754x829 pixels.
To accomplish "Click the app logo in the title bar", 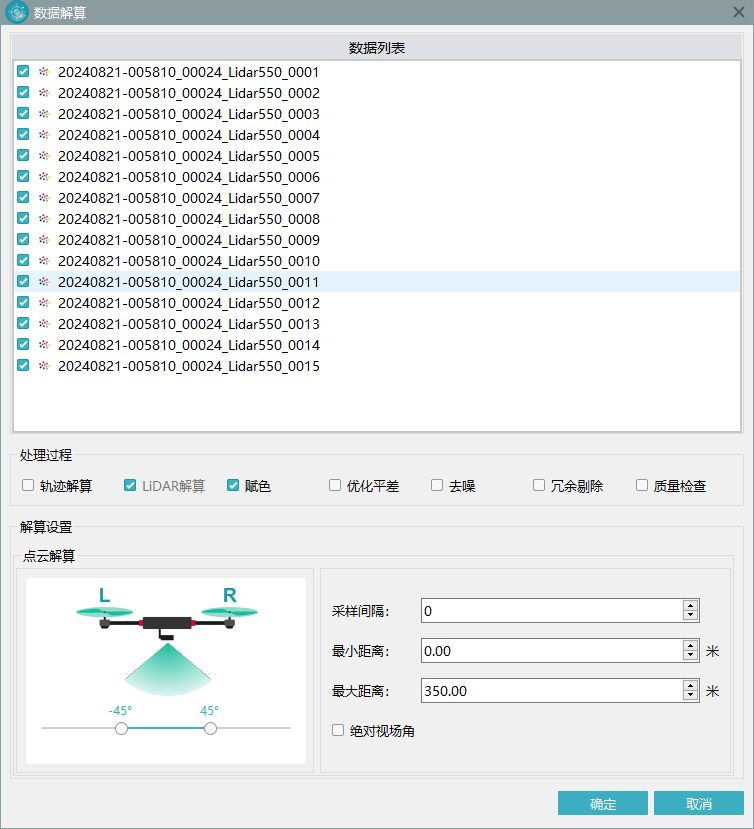I will point(16,12).
